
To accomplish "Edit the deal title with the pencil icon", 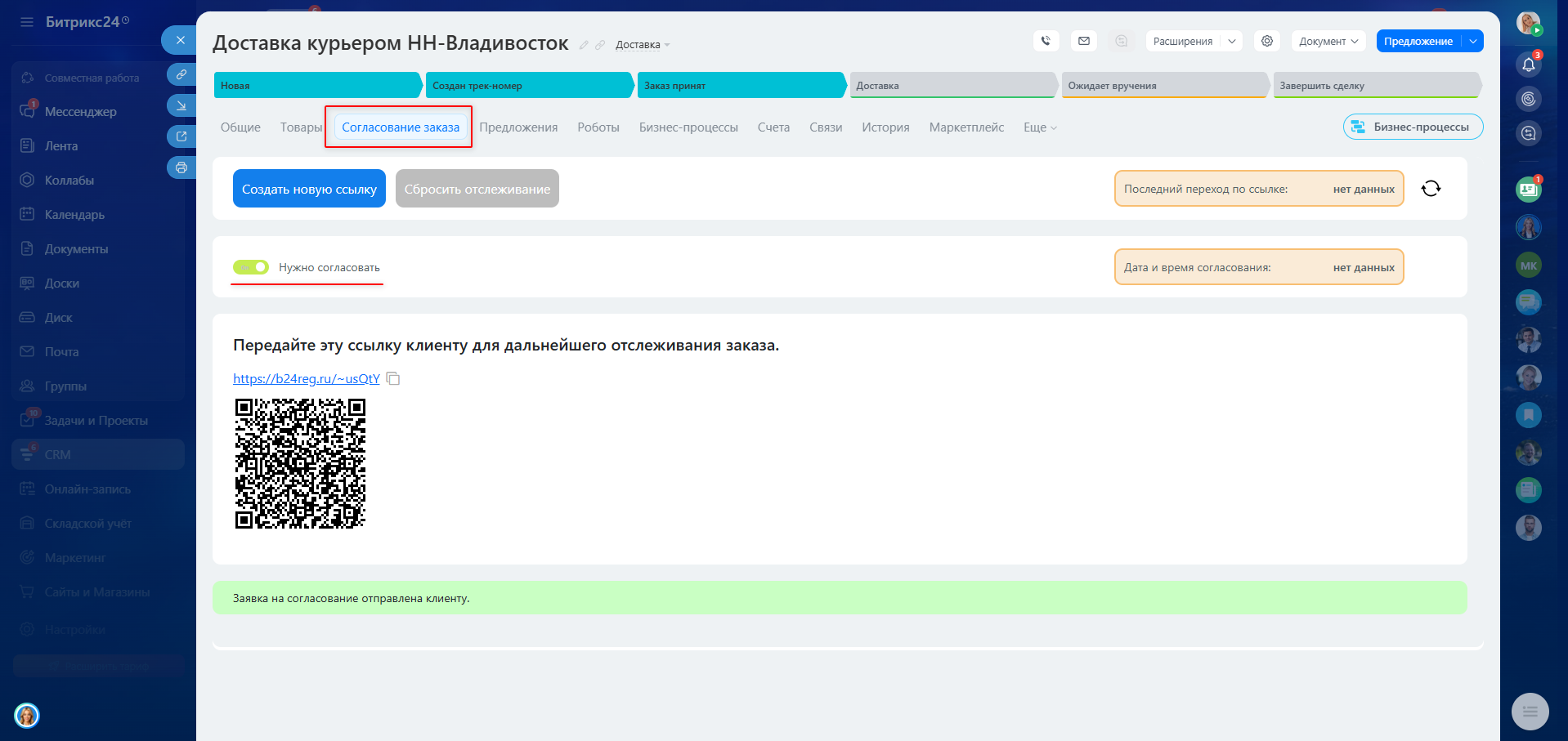I will [x=584, y=45].
